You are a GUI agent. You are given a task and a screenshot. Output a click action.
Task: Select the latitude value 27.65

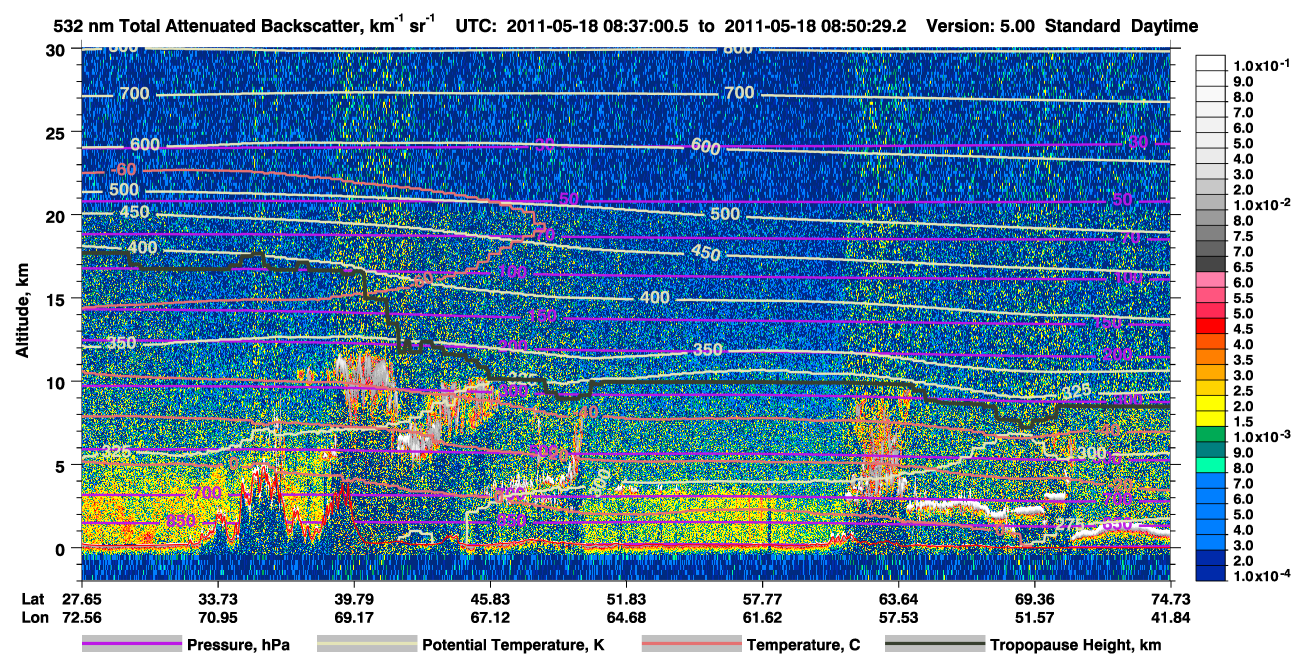pos(82,598)
